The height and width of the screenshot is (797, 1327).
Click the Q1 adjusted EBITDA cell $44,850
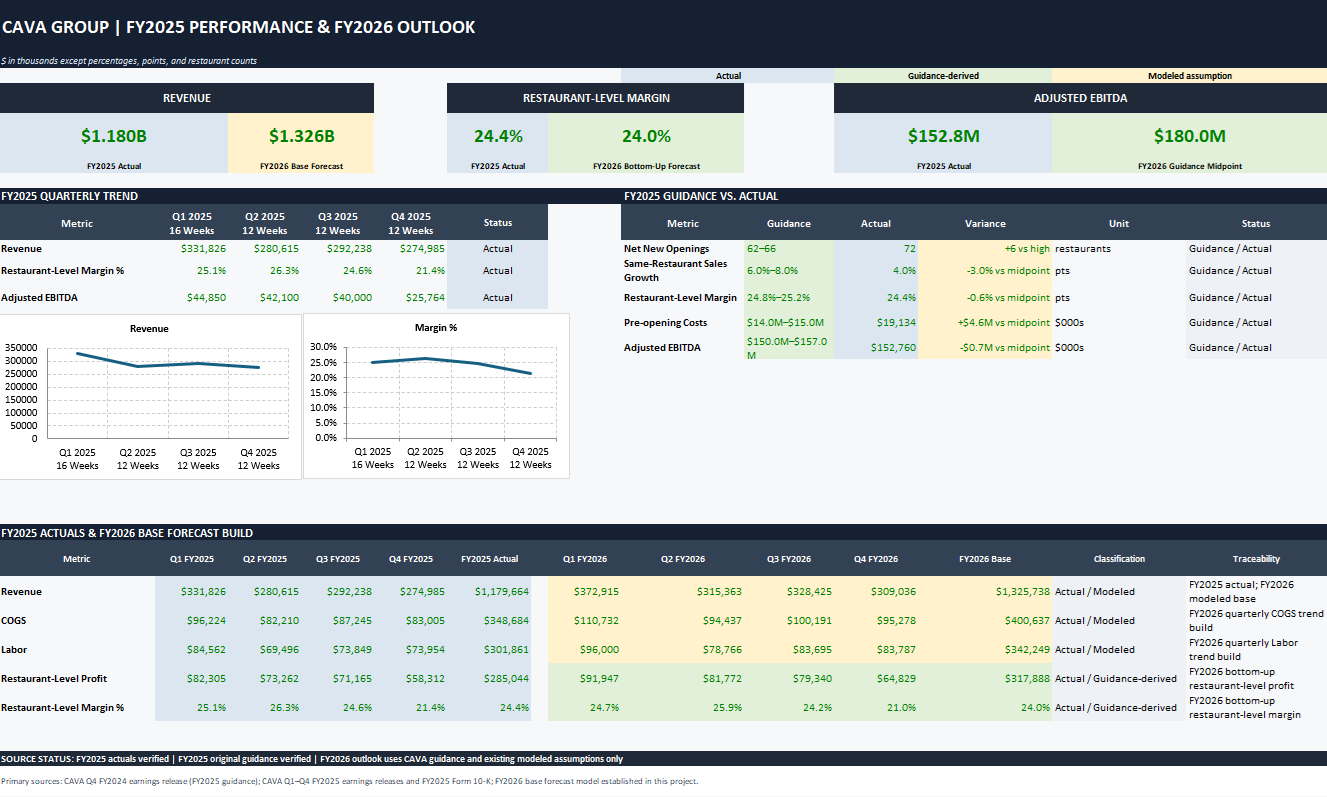pos(192,297)
